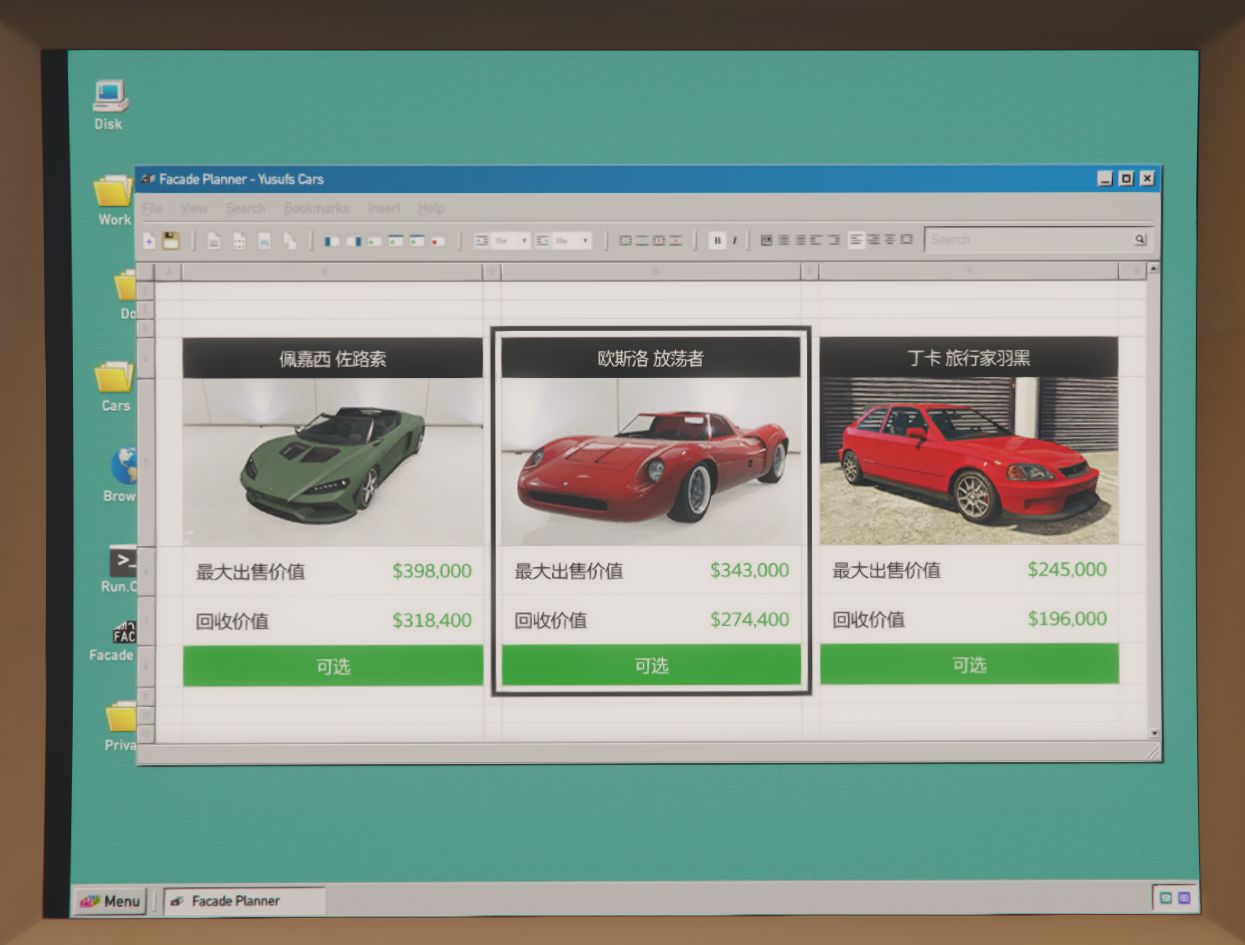This screenshot has height=945, width=1245.
Task: Click 可选 under 丁卡 旅行家羽黑
Action: click(x=969, y=664)
